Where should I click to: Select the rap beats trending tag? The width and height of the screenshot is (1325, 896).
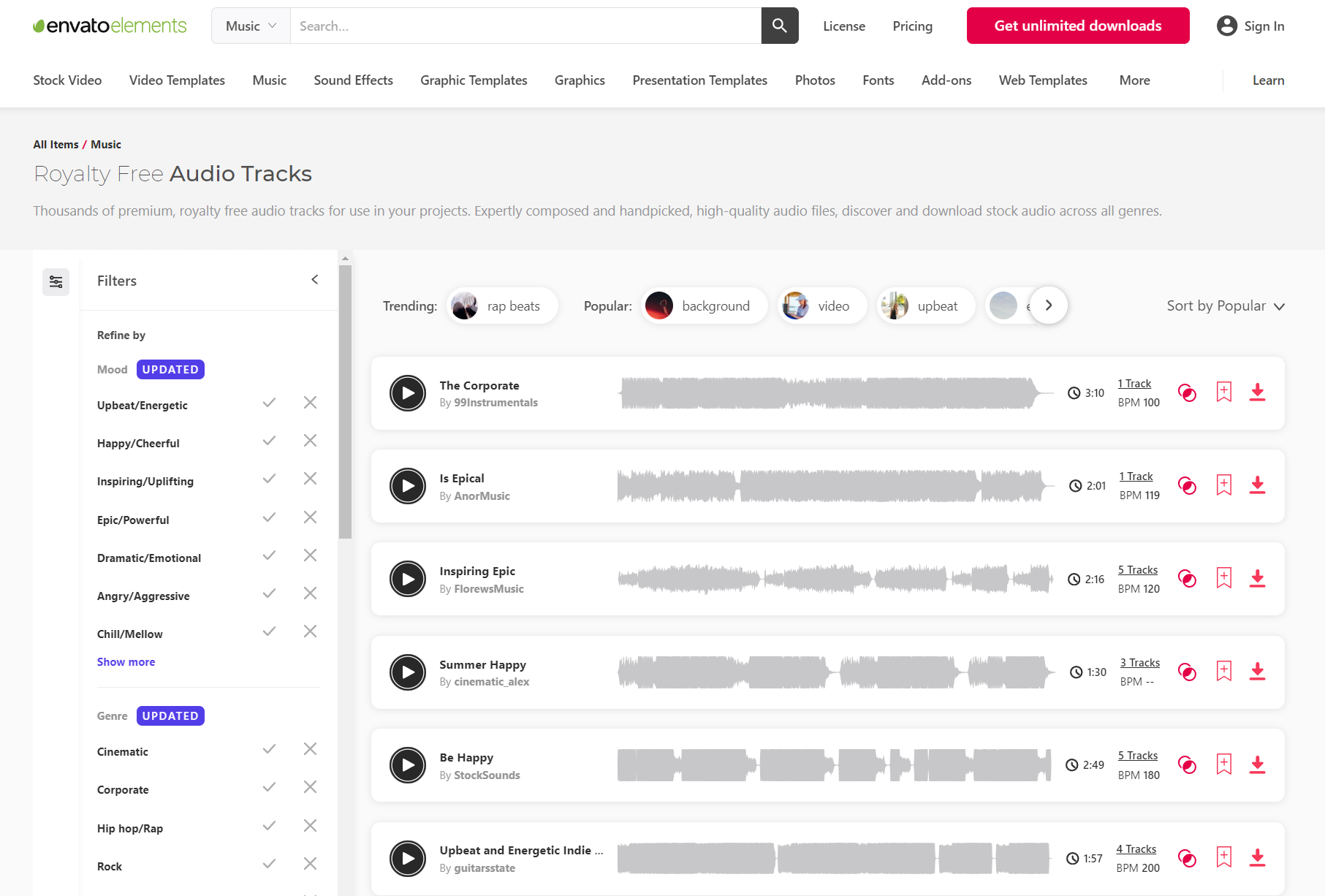coord(503,305)
